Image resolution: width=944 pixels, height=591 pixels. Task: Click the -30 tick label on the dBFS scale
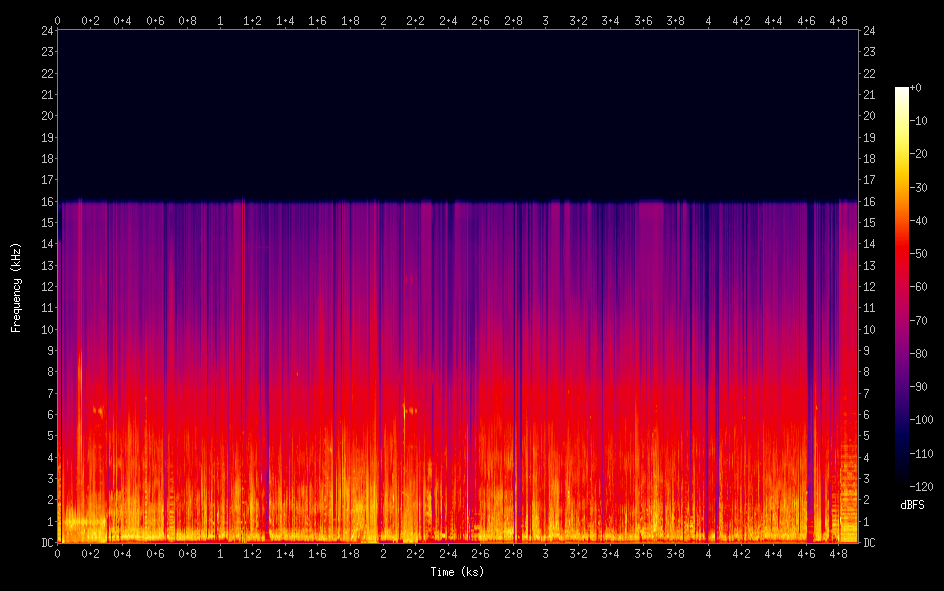click(919, 187)
